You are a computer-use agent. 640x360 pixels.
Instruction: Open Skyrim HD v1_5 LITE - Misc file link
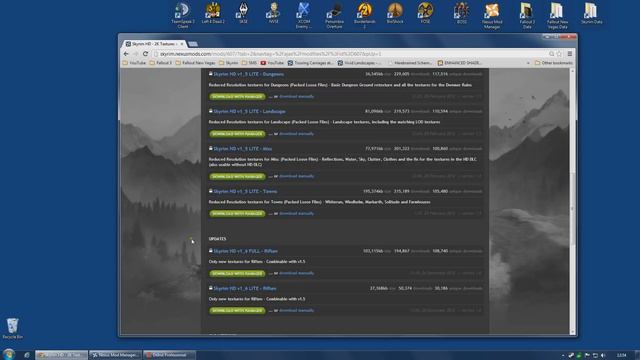point(242,149)
